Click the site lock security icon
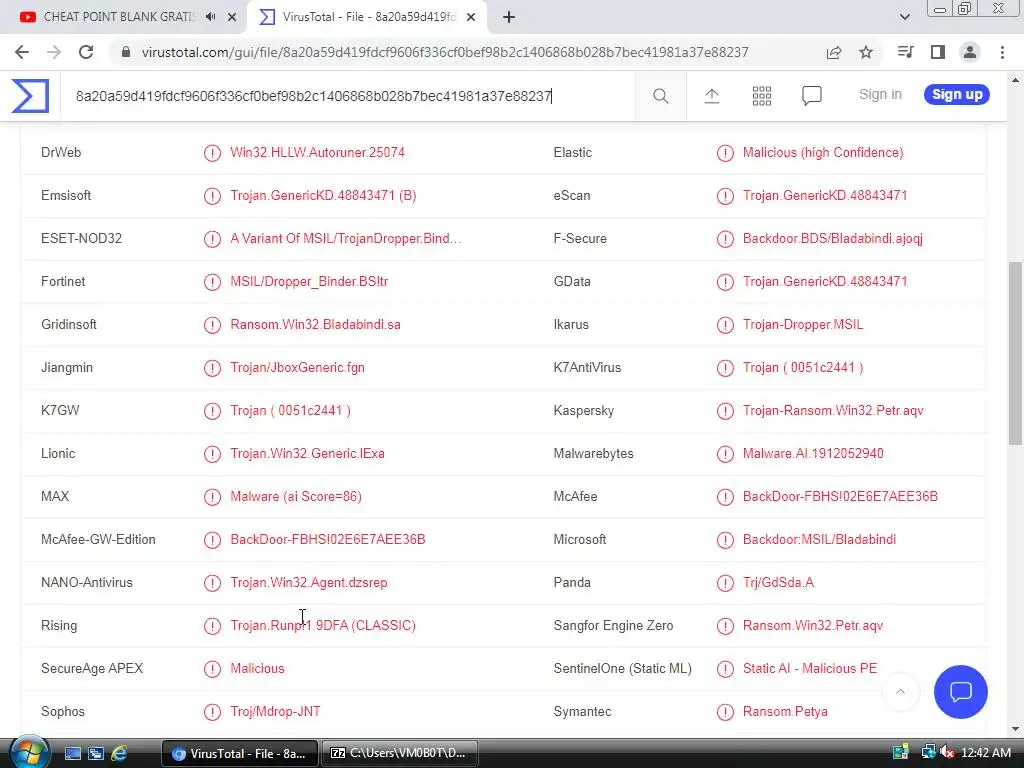This screenshot has height=768, width=1024. (126, 52)
